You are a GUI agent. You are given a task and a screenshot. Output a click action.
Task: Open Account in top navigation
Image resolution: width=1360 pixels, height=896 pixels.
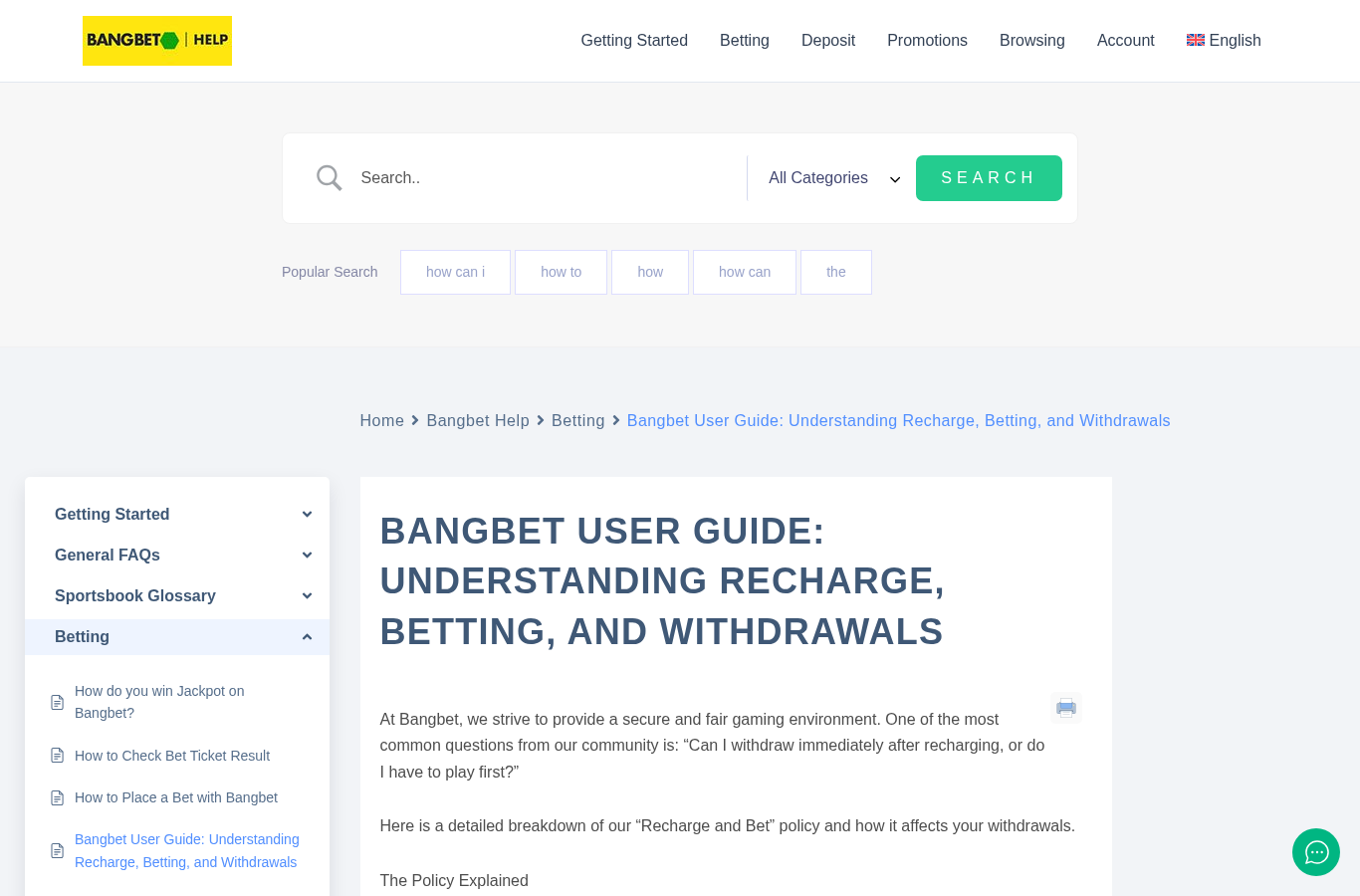pos(1126,41)
